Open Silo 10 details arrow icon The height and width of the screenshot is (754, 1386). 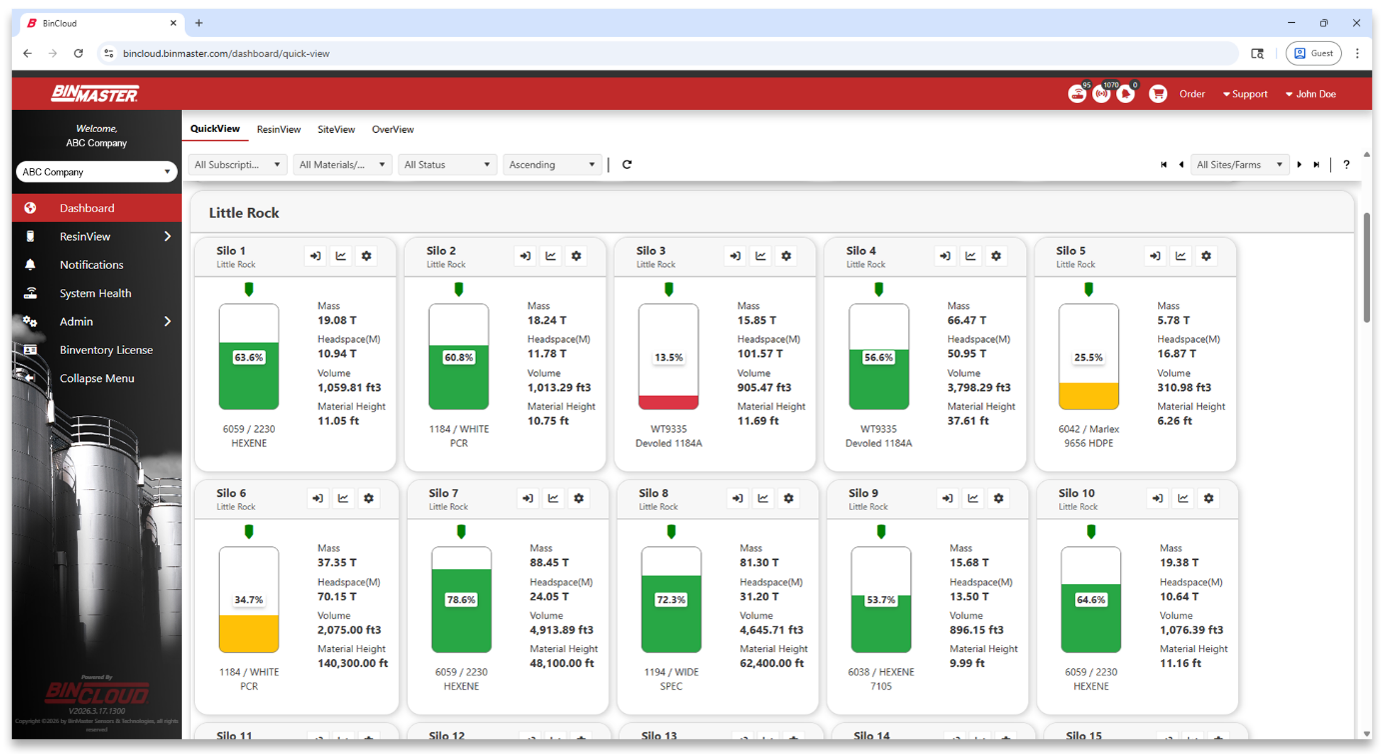coord(1157,498)
